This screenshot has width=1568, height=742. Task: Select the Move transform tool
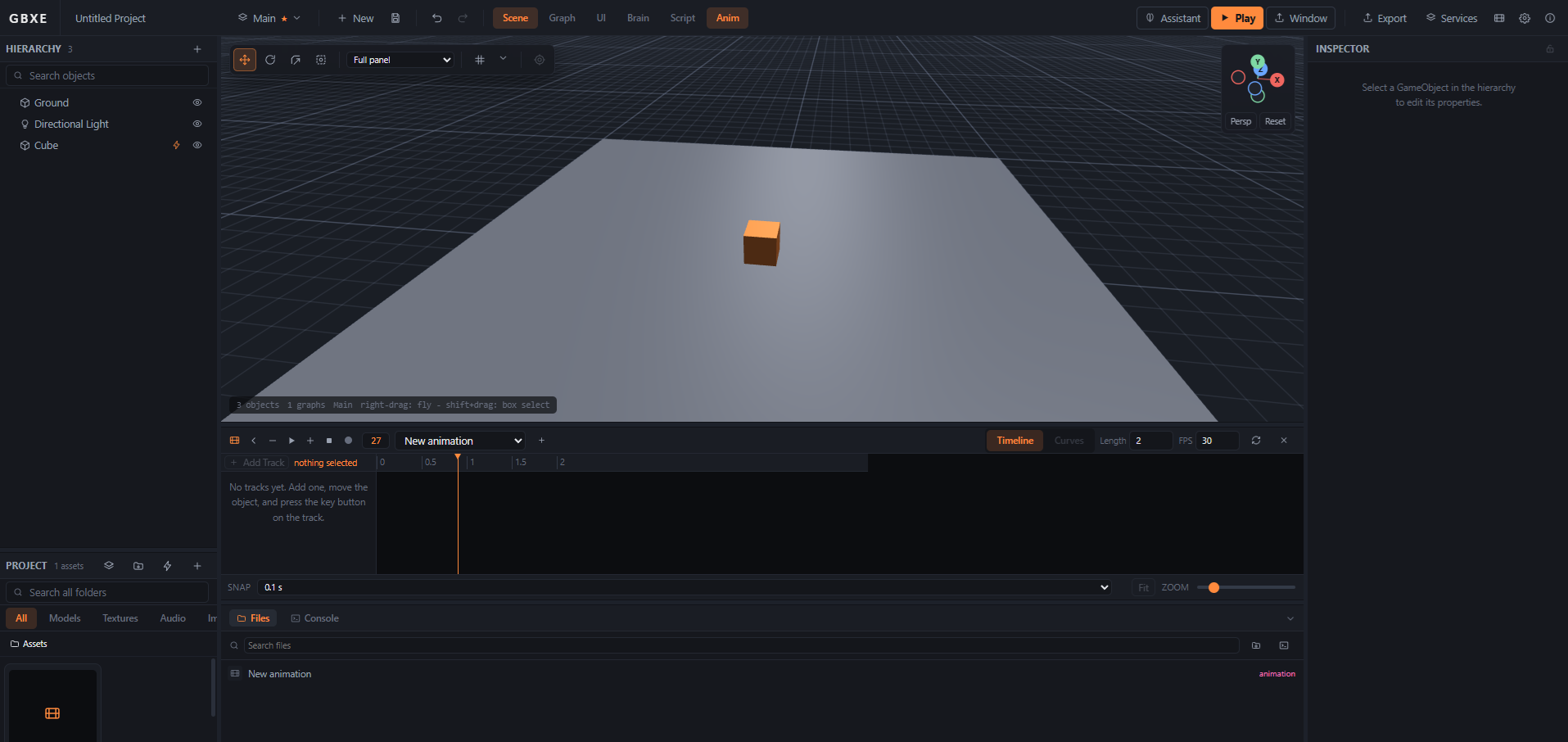coord(245,60)
